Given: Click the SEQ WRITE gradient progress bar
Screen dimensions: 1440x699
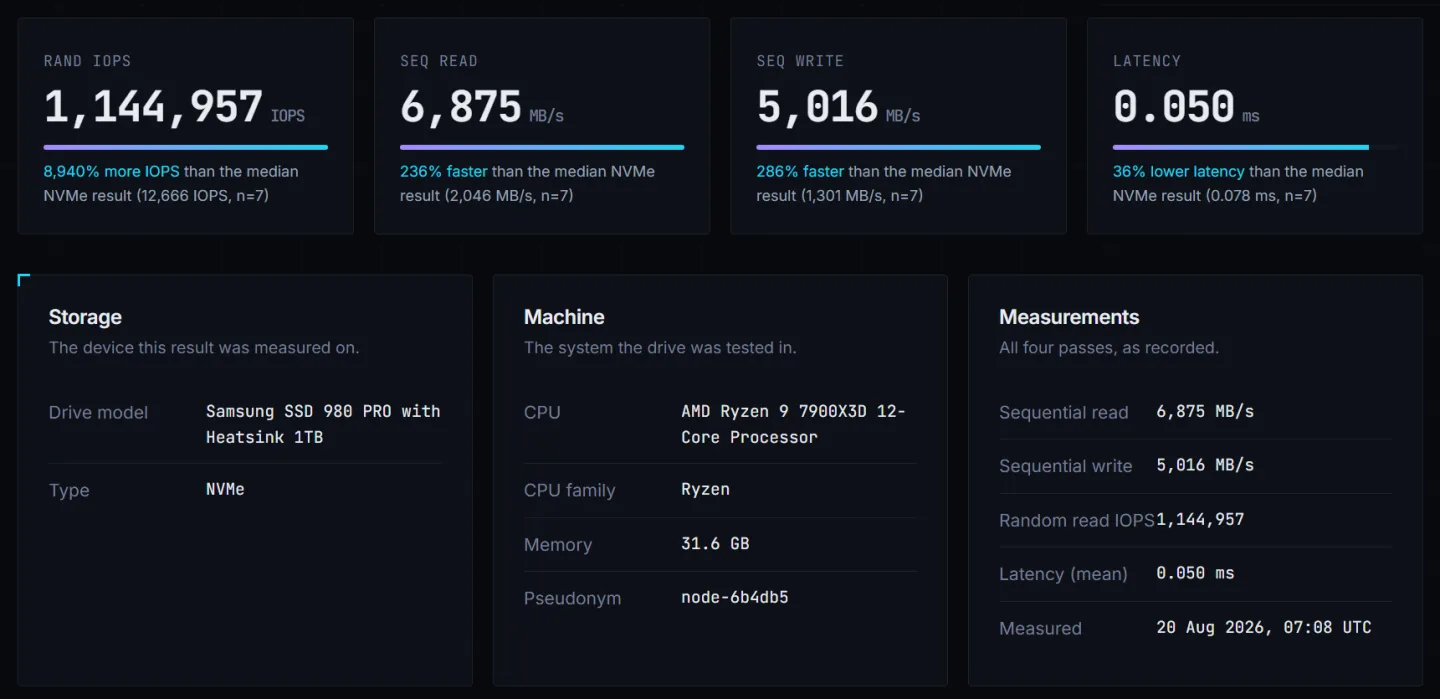Looking at the screenshot, I should coord(899,147).
